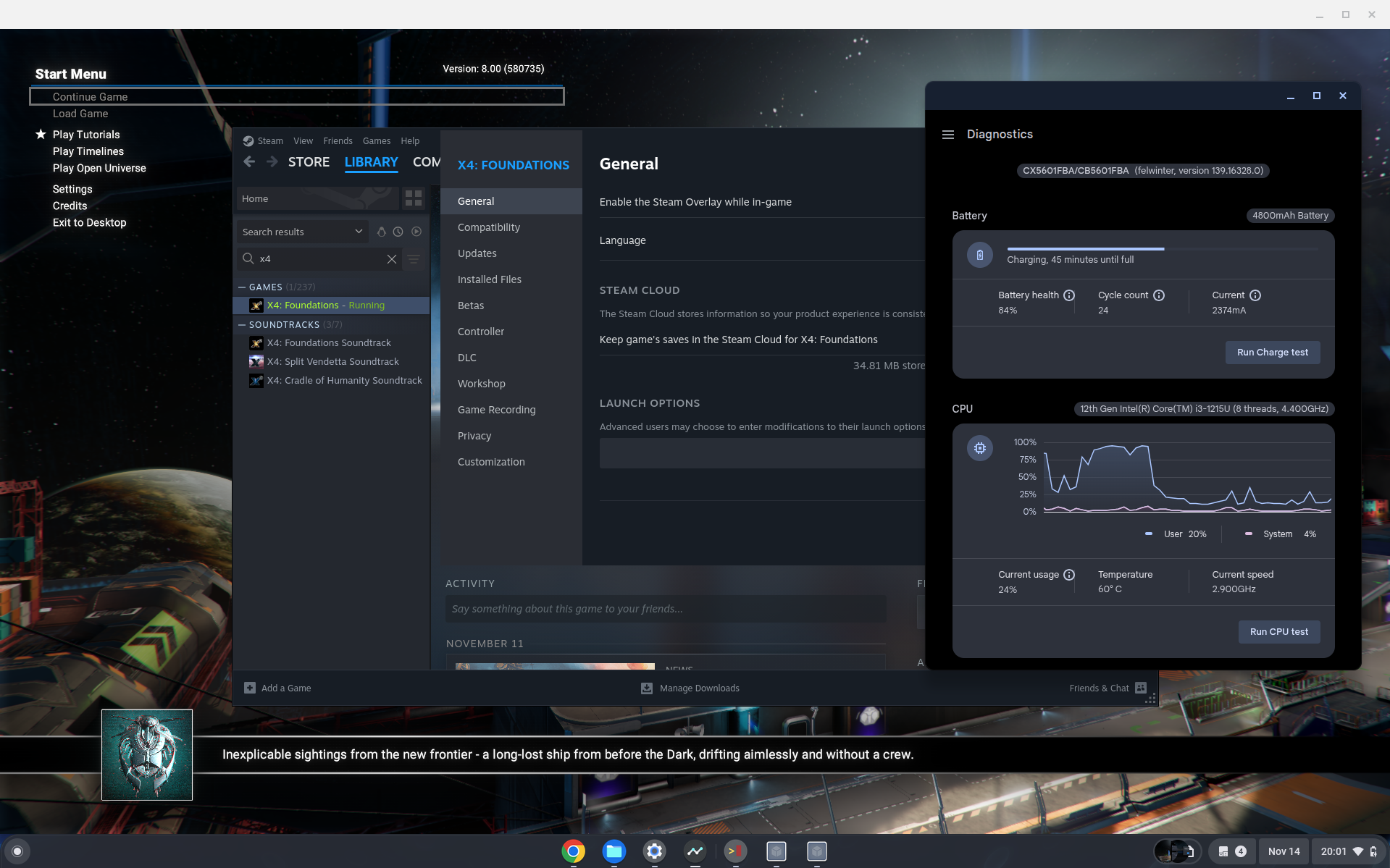The height and width of the screenshot is (868, 1390).
Task: Click the activity 'Say something' text box
Action: click(666, 609)
